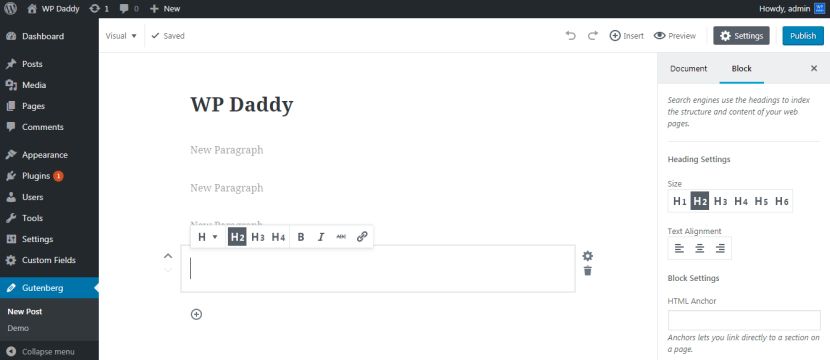830x360 pixels.
Task: Switch to the Block tab
Action: coord(742,68)
